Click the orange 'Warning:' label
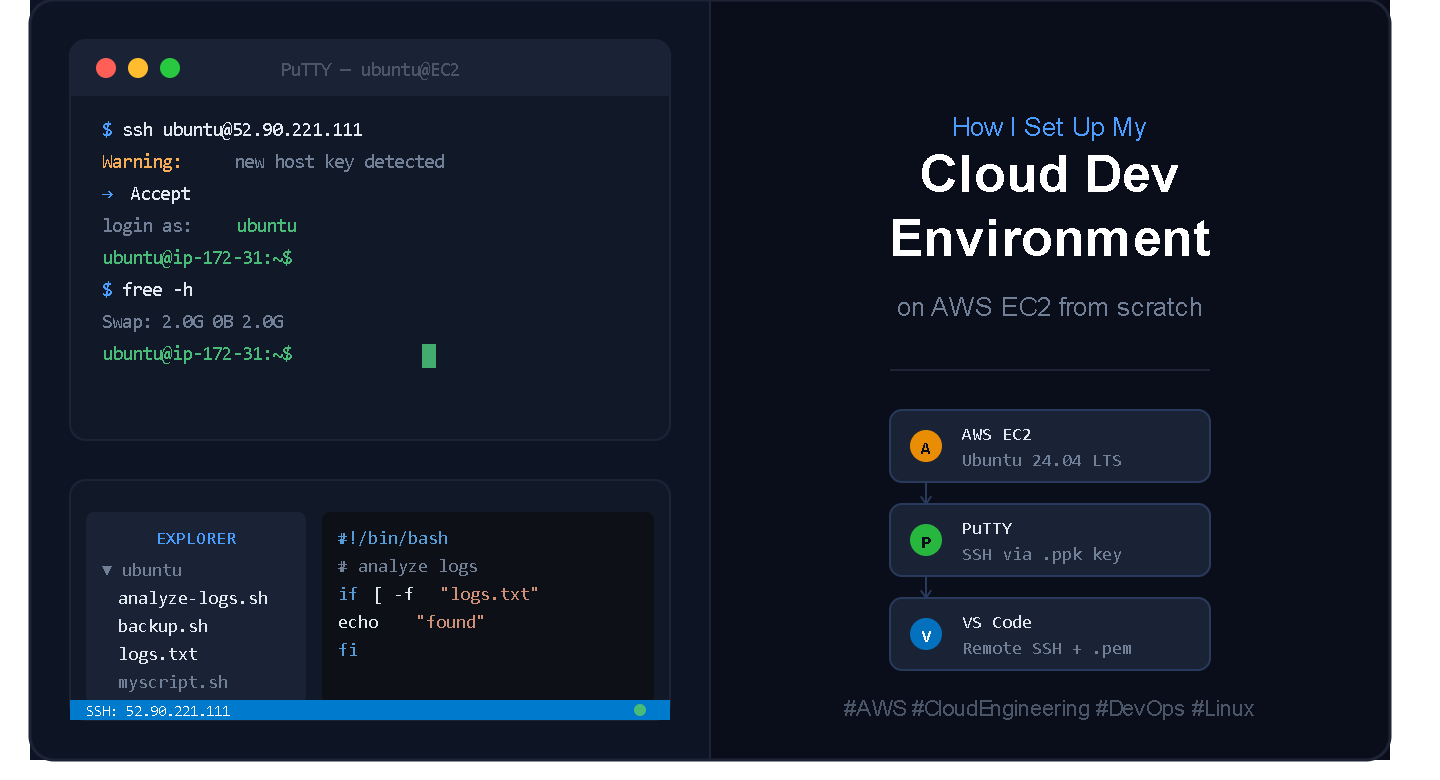 coord(142,162)
